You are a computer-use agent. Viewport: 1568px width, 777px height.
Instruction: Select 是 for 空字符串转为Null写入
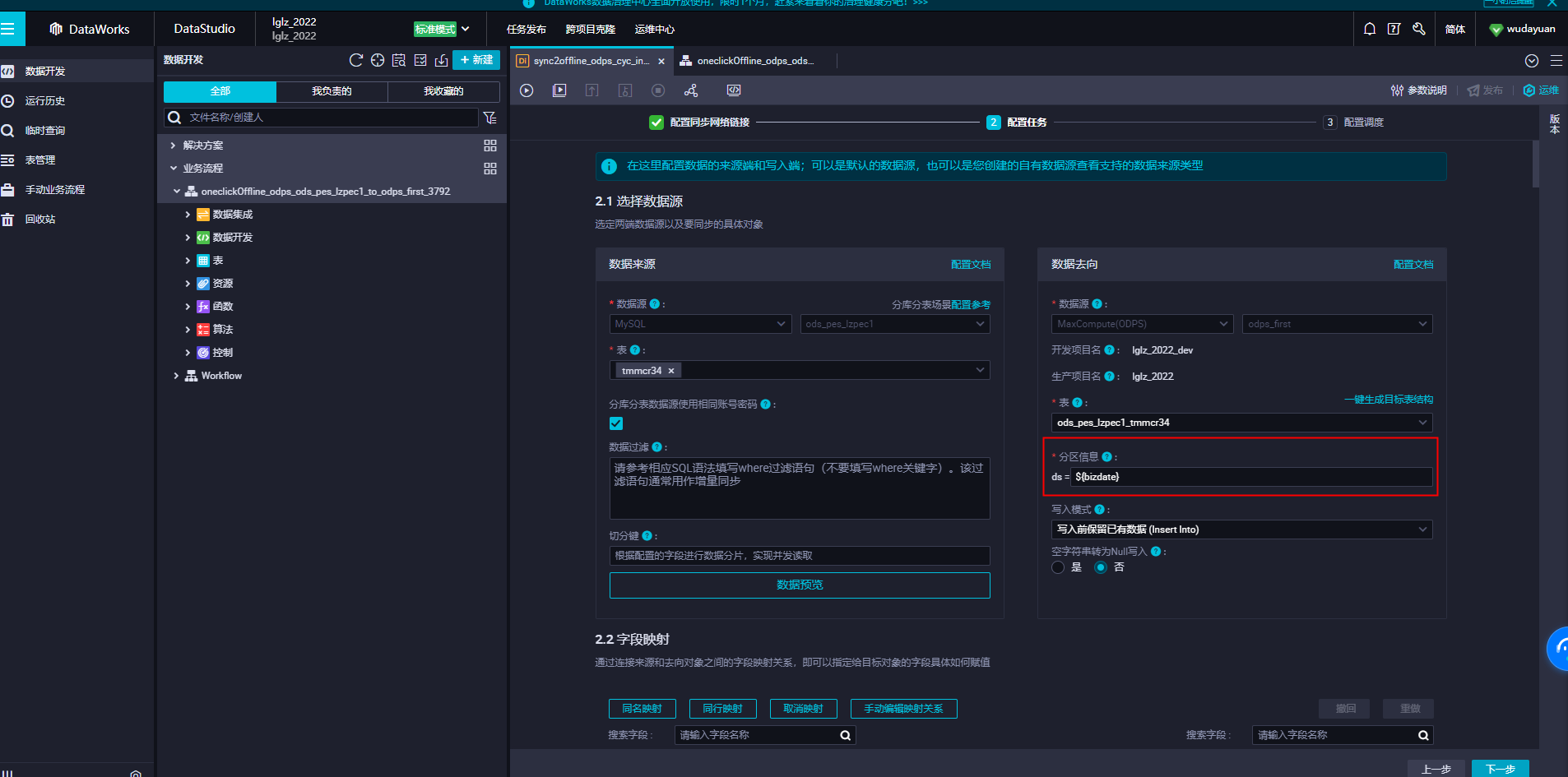[x=1058, y=567]
